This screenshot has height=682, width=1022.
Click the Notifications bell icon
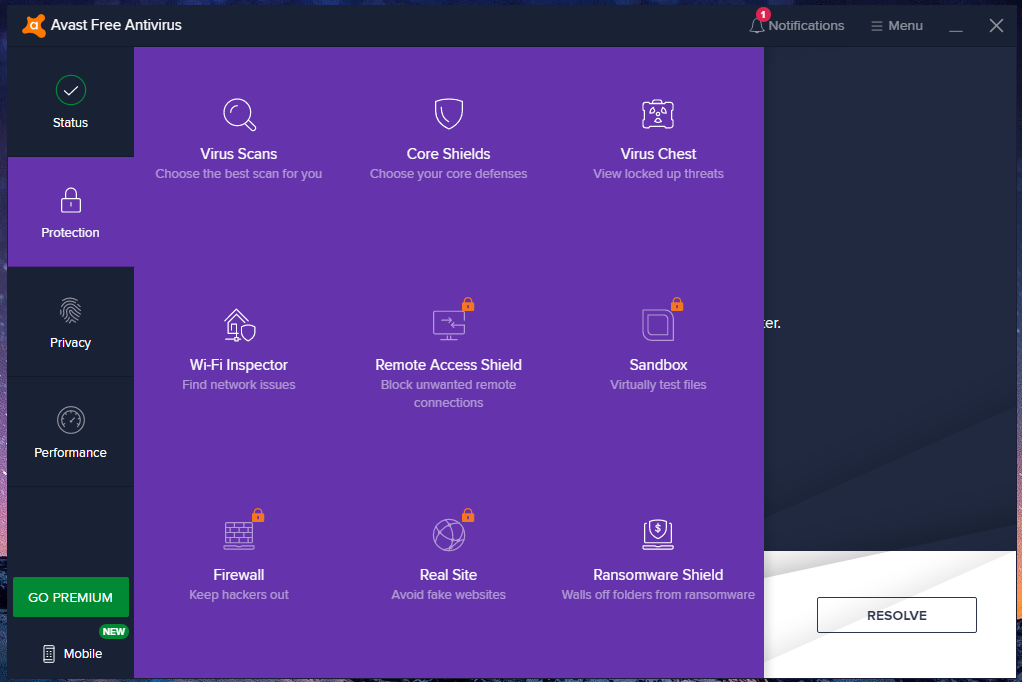click(x=756, y=26)
